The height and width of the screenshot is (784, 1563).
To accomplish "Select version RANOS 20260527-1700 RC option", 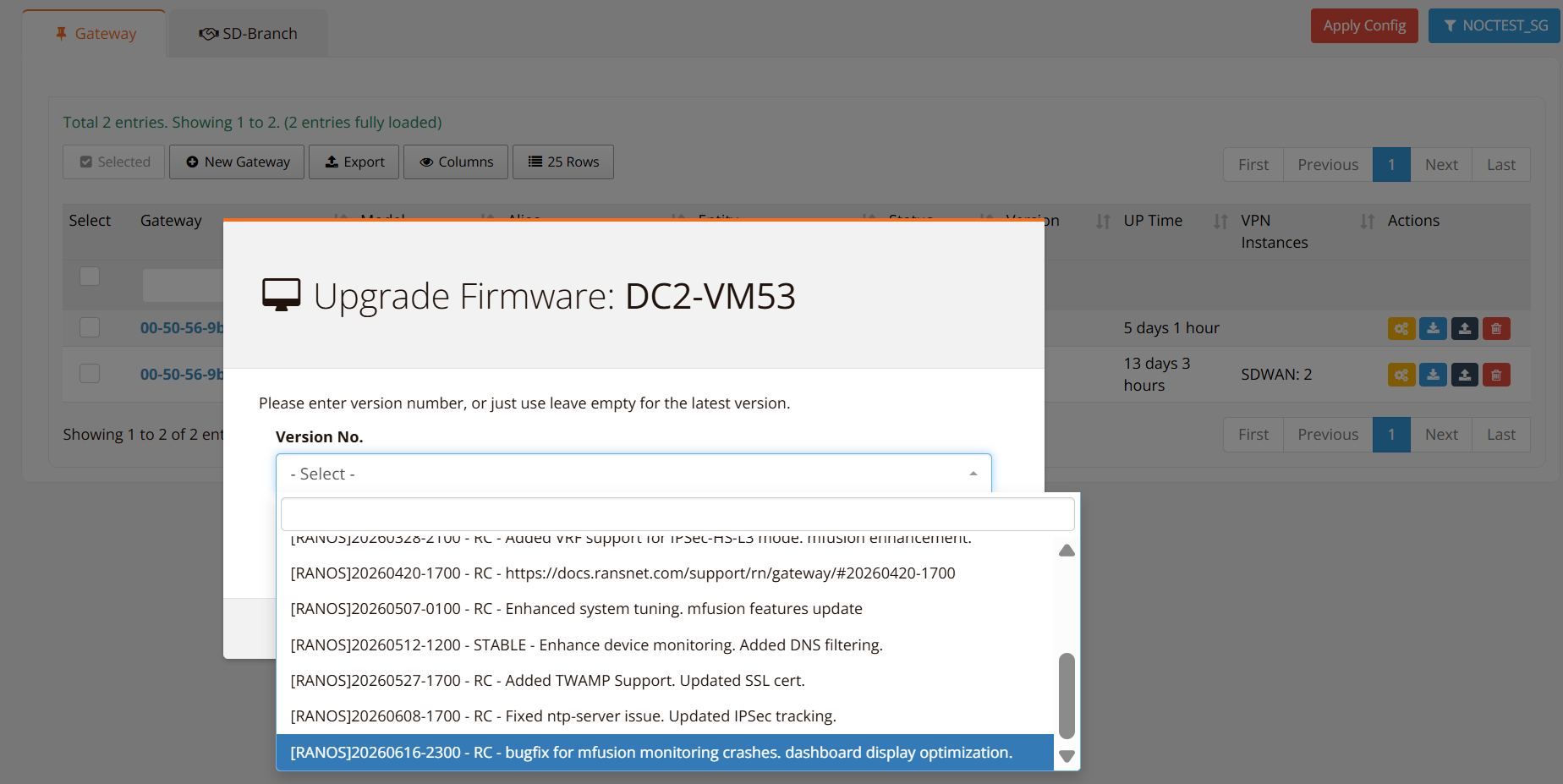I will (x=665, y=681).
